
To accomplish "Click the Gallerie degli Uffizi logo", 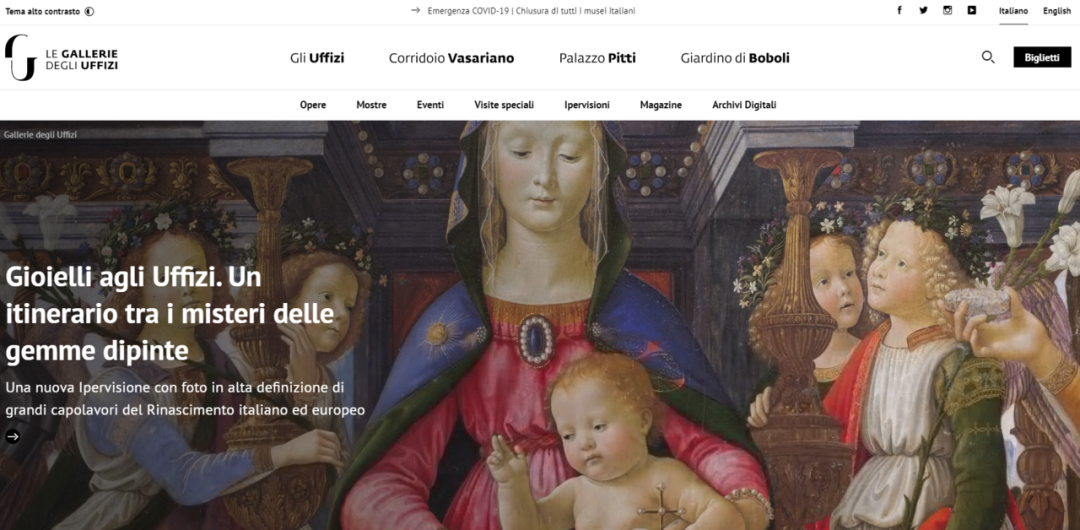I will point(61,58).
